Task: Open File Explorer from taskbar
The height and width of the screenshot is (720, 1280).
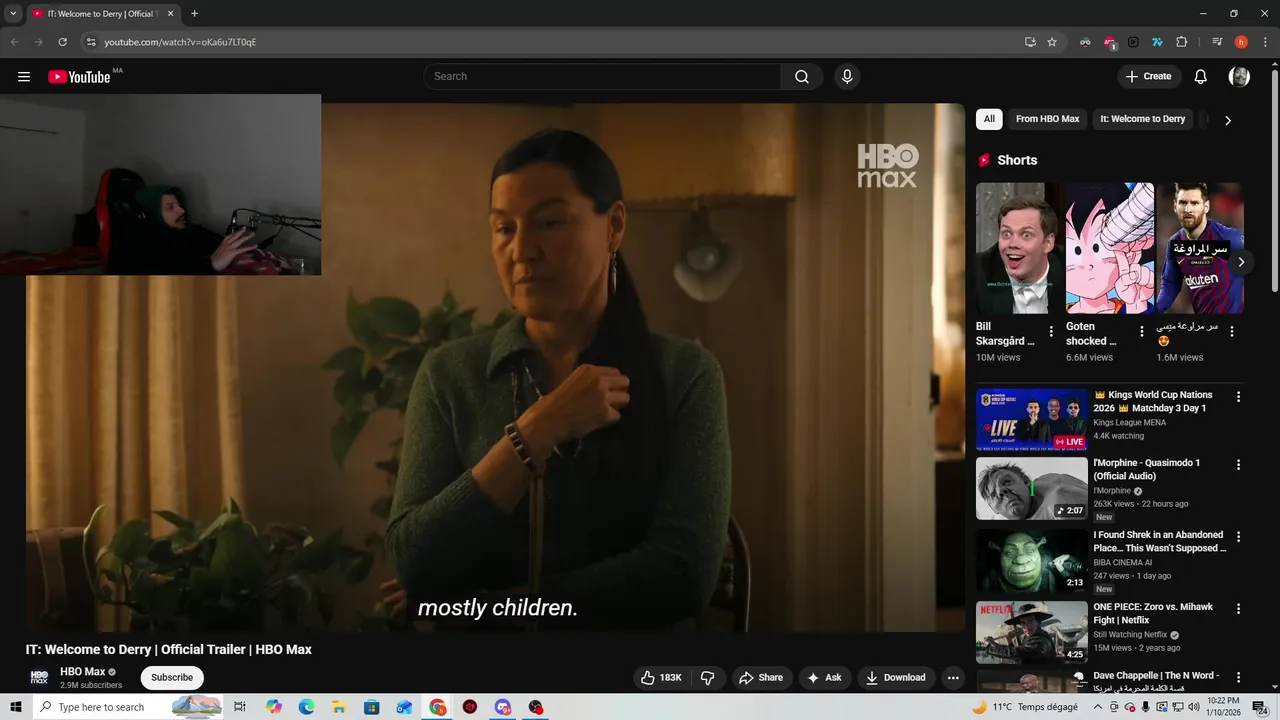Action: point(339,707)
